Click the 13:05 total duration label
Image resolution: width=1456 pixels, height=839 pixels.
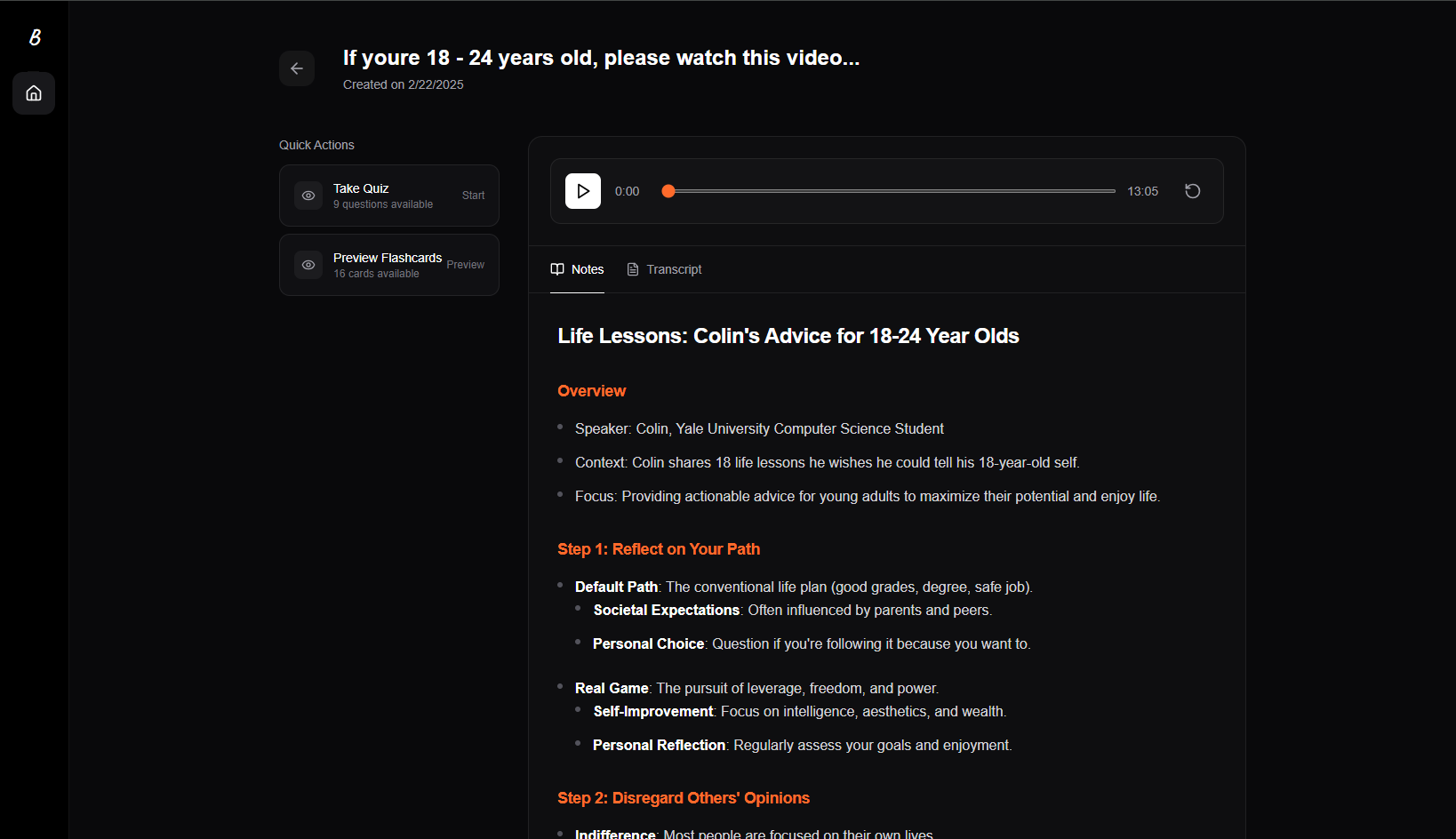tap(1142, 191)
